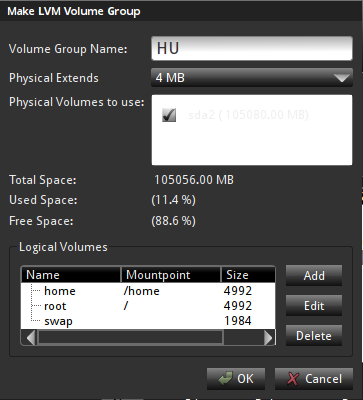The image size is (363, 400).
Task: Click the 1984 size value for swap
Action: [238, 321]
